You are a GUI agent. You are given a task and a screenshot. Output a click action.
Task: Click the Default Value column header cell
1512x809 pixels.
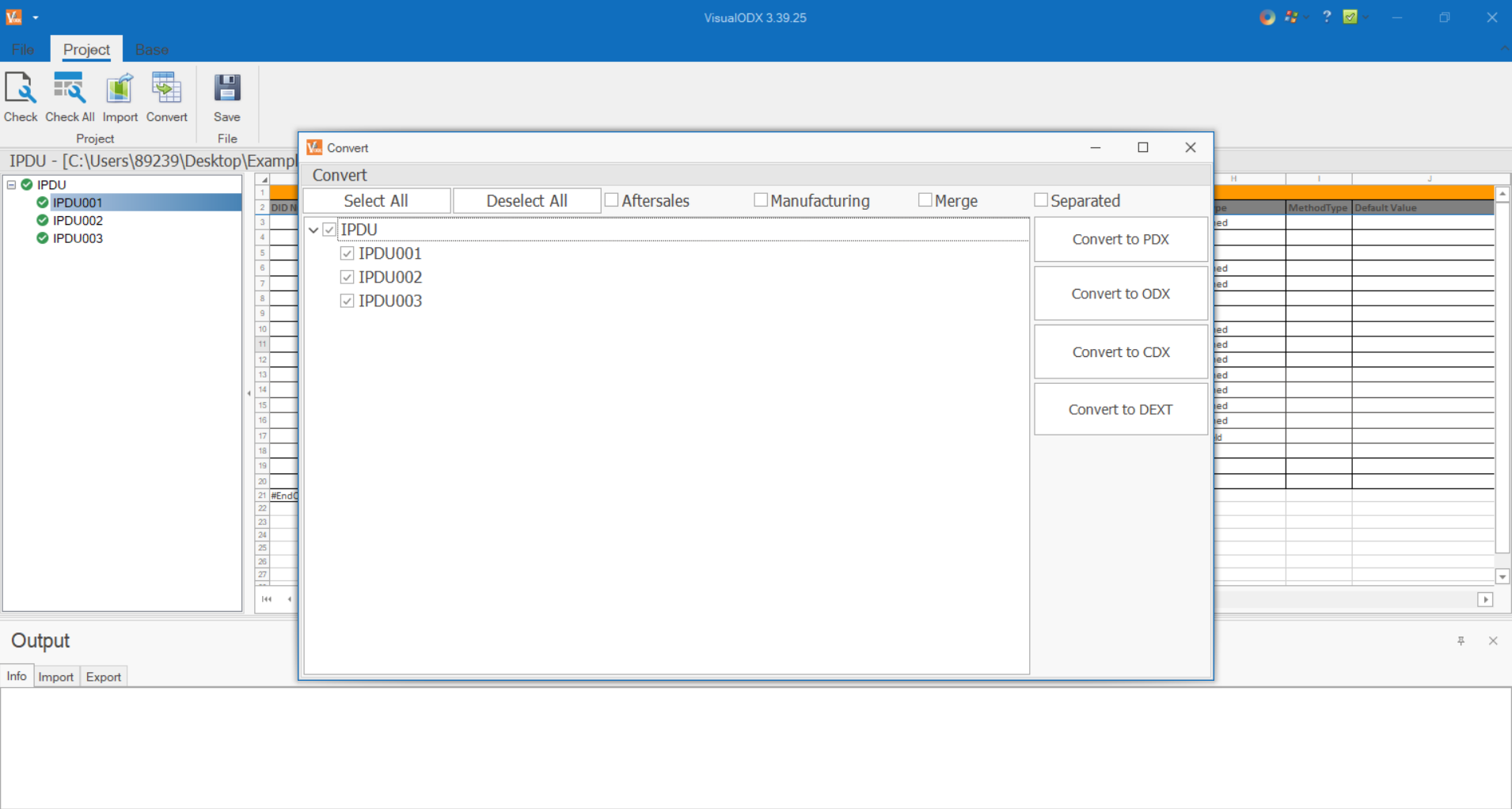pos(1423,207)
